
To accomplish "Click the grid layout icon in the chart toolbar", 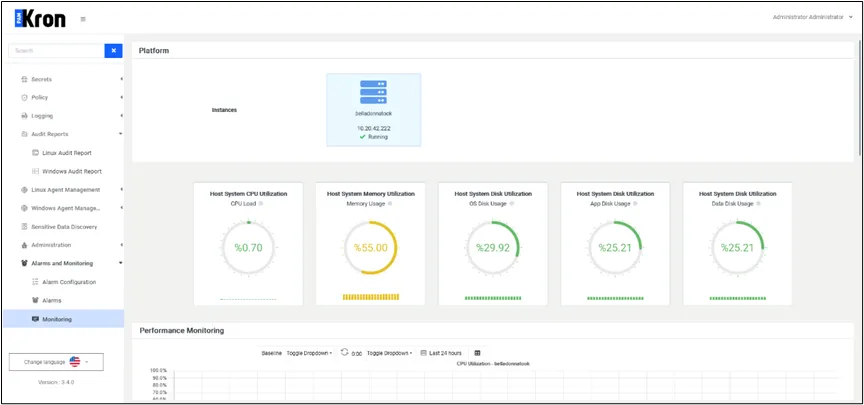I will [x=477, y=353].
